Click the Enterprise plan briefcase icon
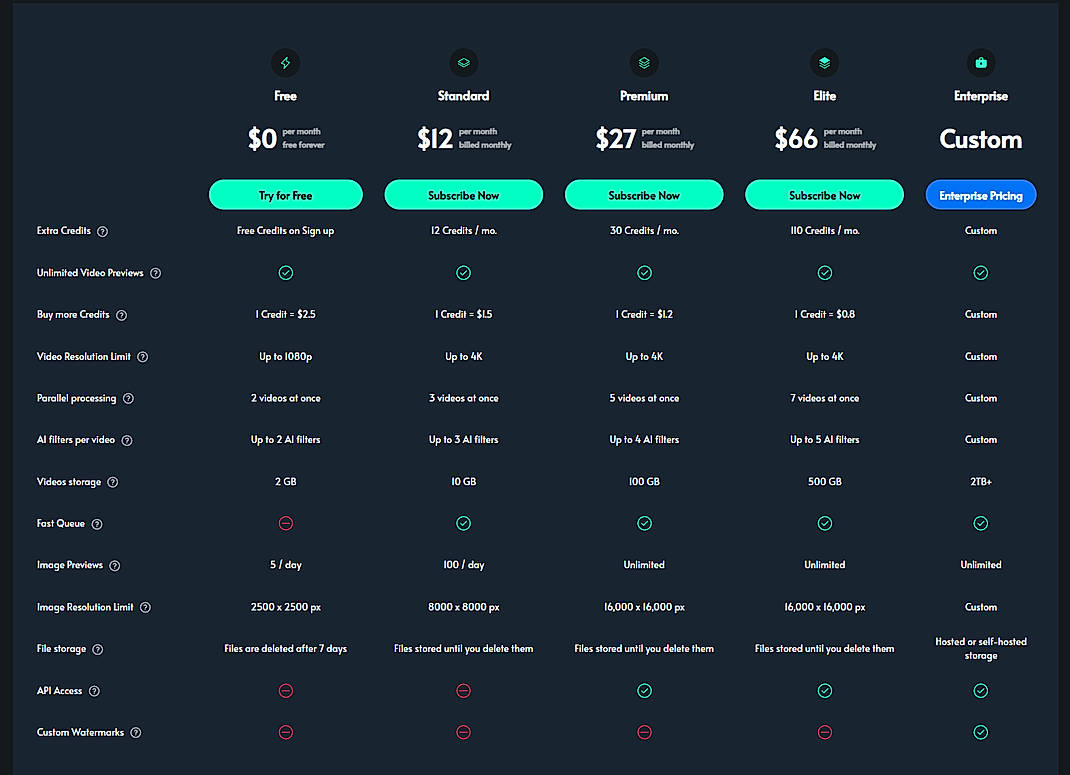1070x775 pixels. tap(981, 63)
